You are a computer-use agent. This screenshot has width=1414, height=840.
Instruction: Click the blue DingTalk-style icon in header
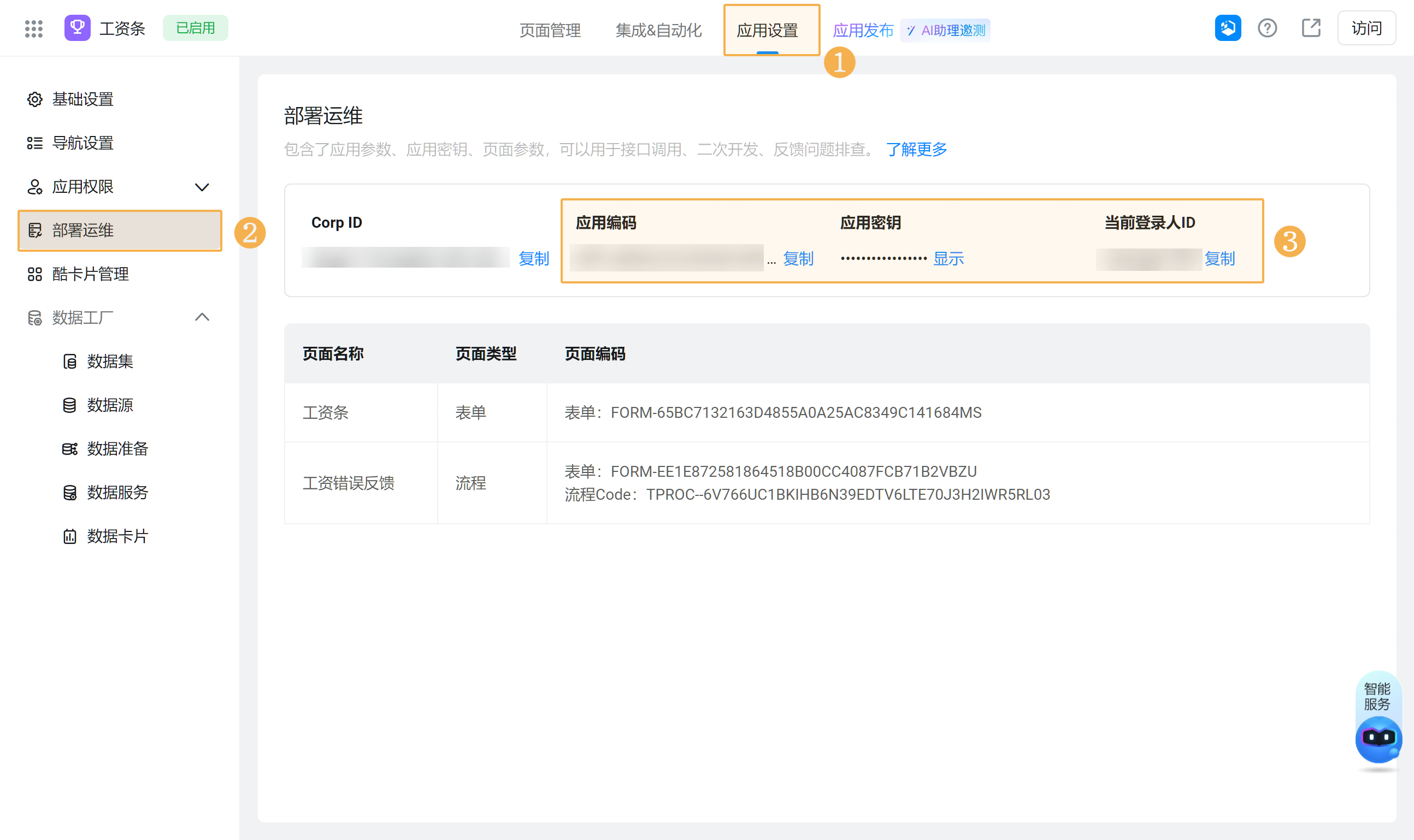(x=1227, y=28)
